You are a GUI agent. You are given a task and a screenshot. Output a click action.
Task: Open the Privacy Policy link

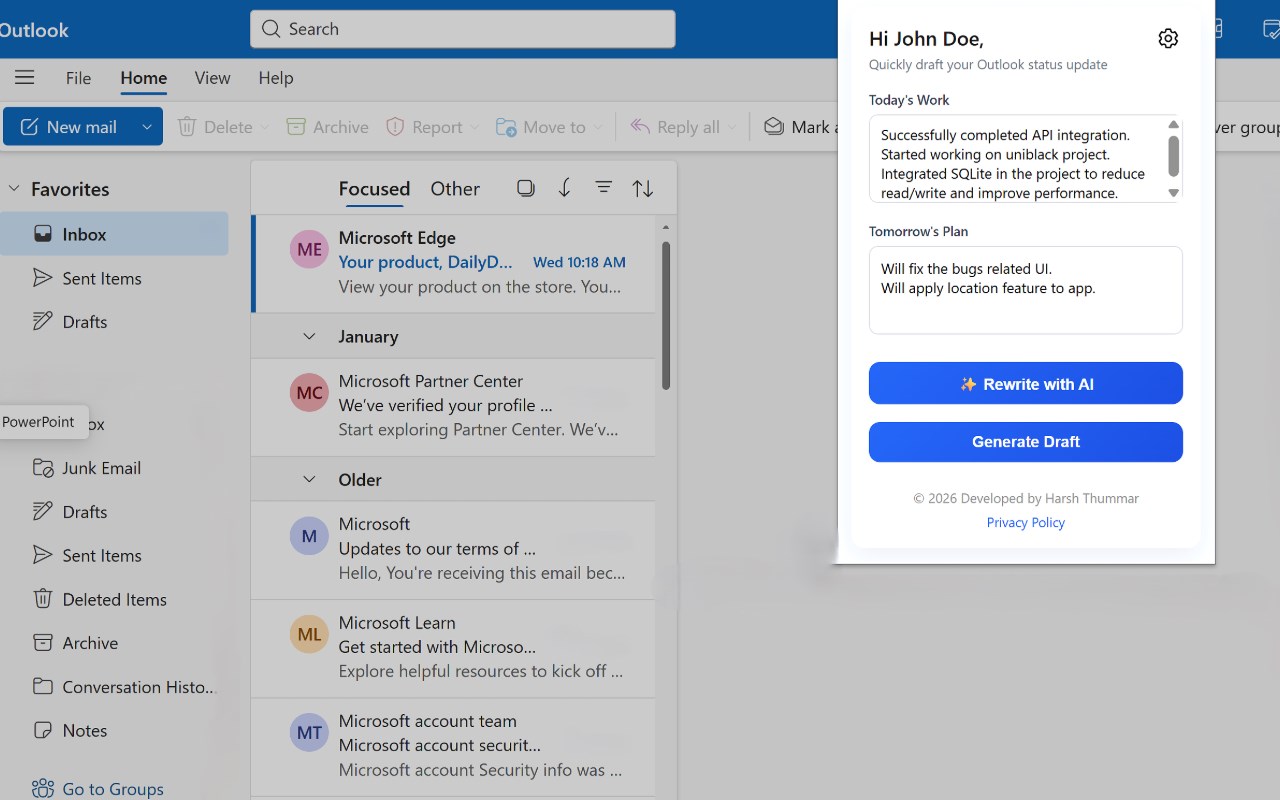[x=1026, y=522]
